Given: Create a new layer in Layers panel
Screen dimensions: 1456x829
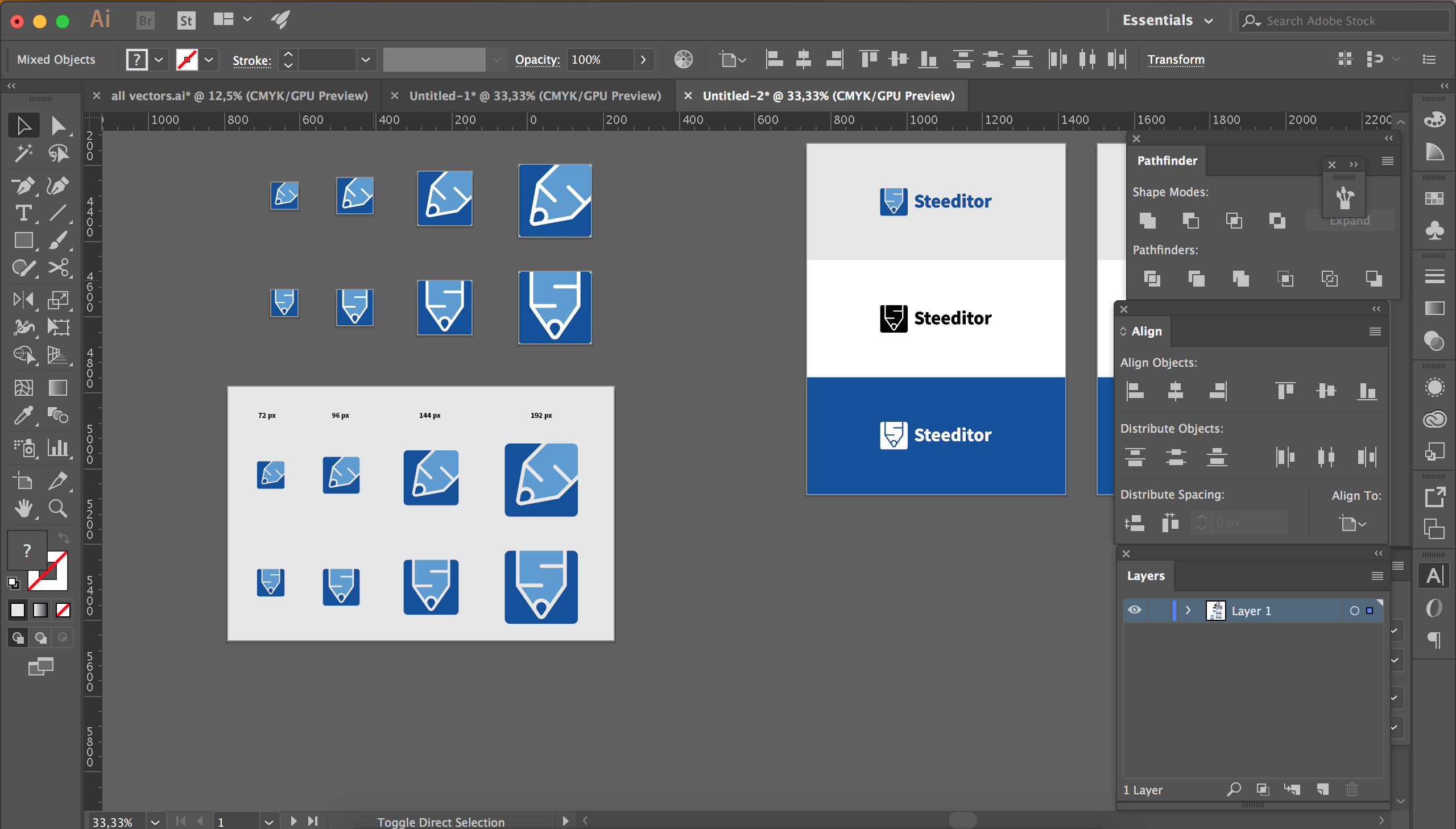Looking at the screenshot, I should (x=1323, y=789).
